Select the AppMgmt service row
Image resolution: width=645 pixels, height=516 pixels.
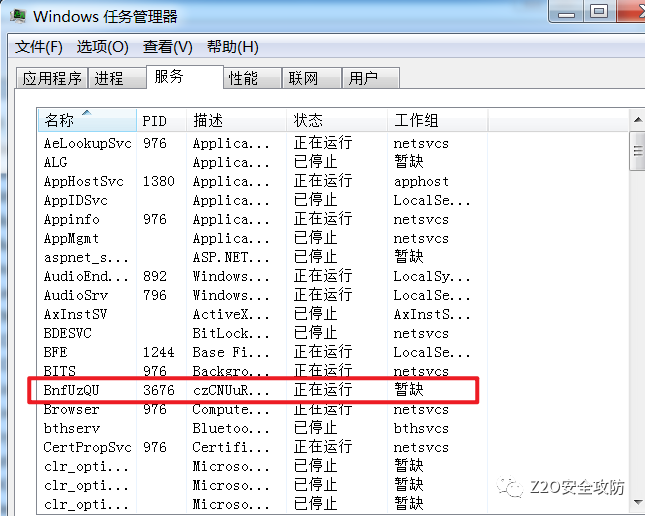pos(262,238)
